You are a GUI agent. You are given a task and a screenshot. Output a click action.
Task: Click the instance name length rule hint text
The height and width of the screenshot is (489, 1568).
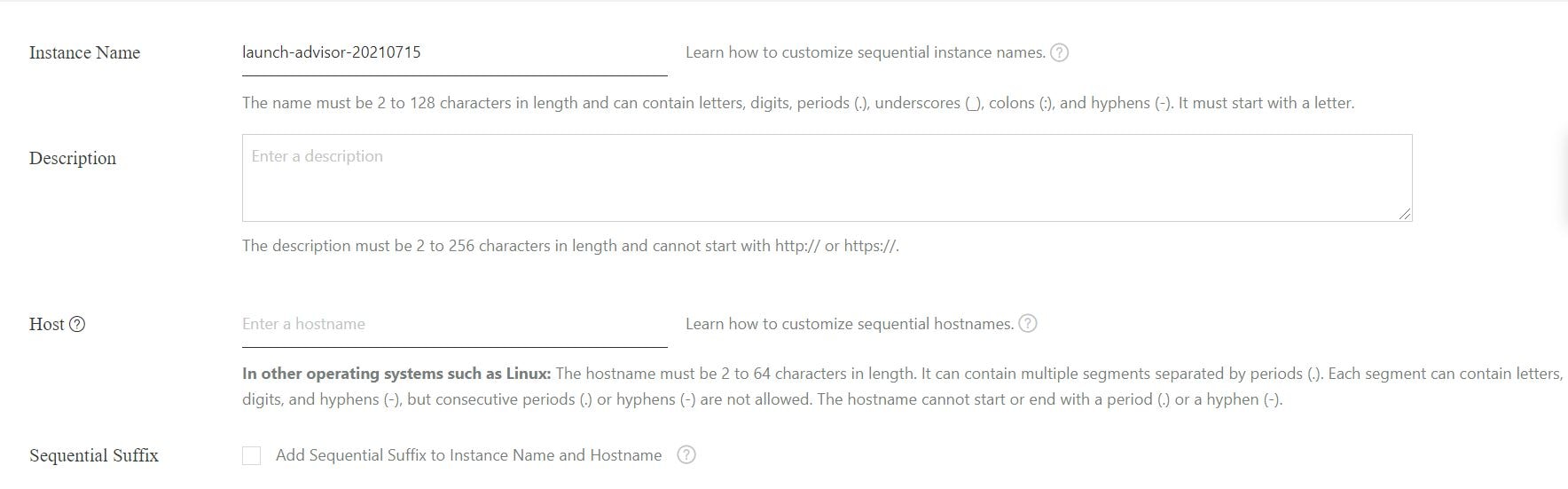click(x=798, y=103)
